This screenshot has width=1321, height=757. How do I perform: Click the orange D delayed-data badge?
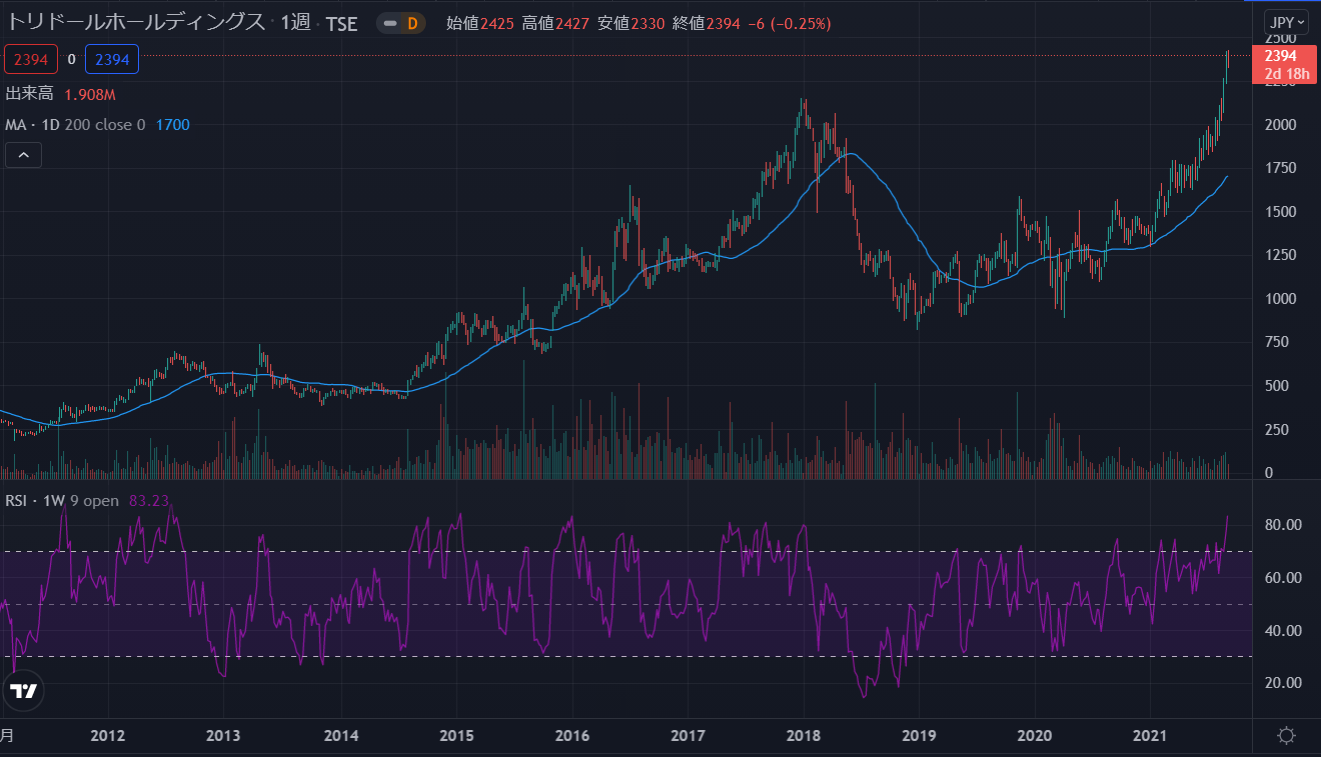tap(411, 23)
